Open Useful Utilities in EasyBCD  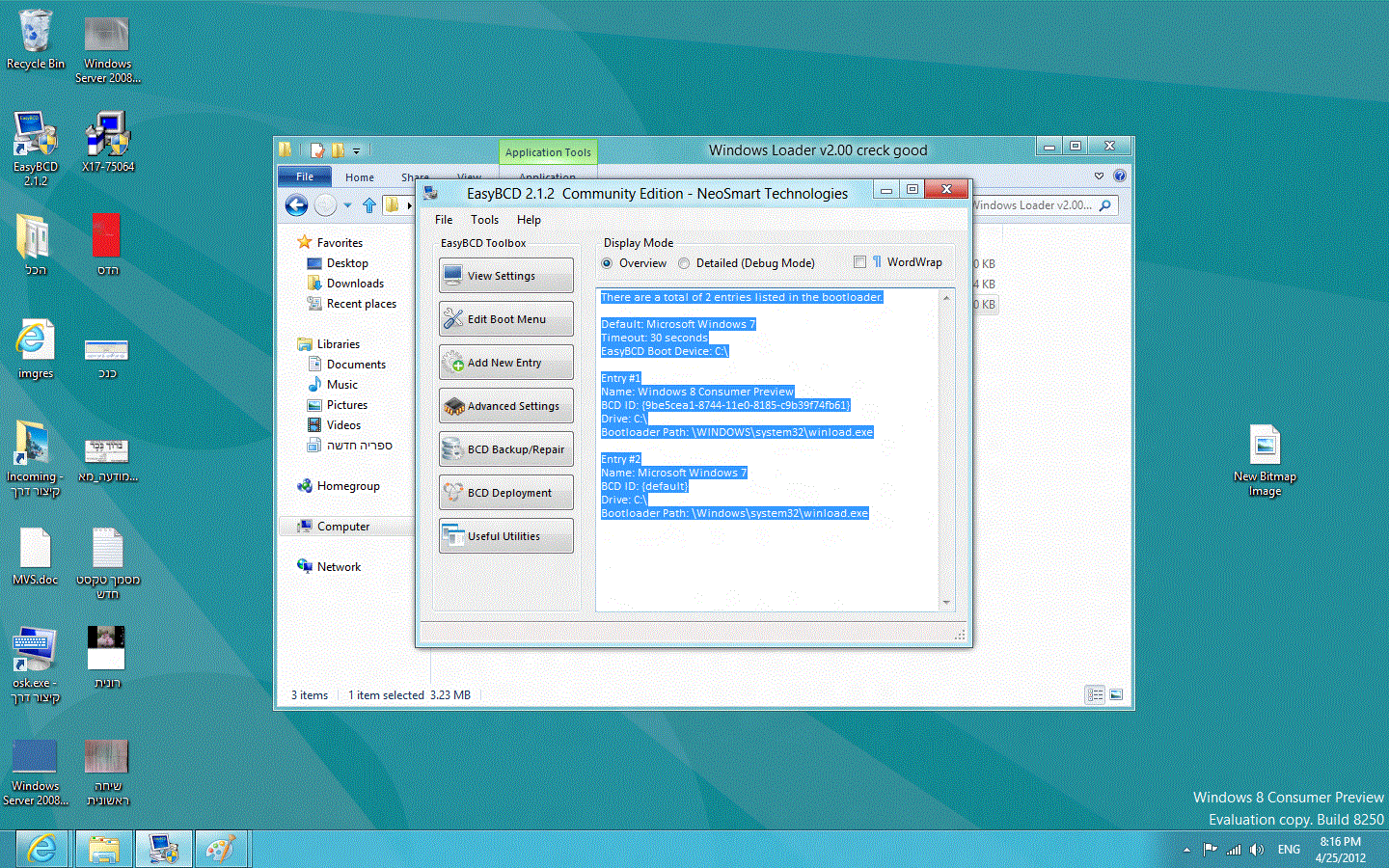506,536
